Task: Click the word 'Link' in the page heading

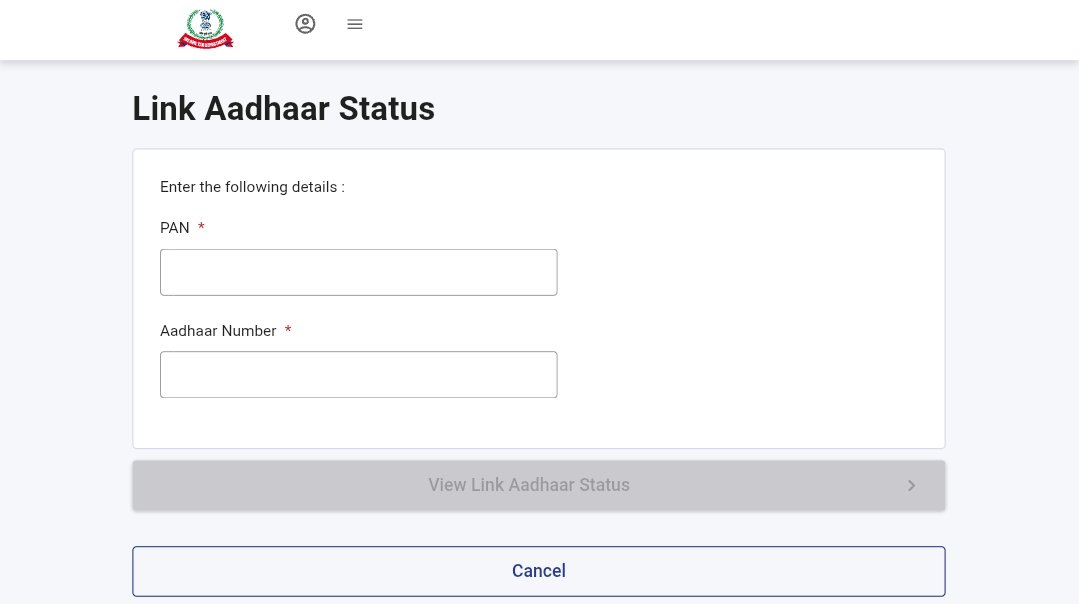Action: [163, 109]
